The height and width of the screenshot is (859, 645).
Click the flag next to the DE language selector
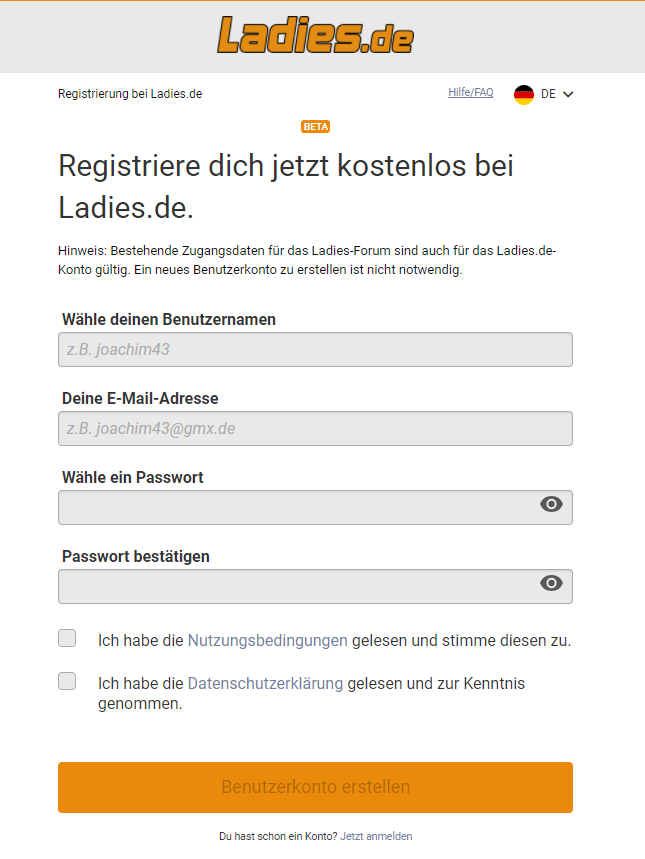pos(523,93)
